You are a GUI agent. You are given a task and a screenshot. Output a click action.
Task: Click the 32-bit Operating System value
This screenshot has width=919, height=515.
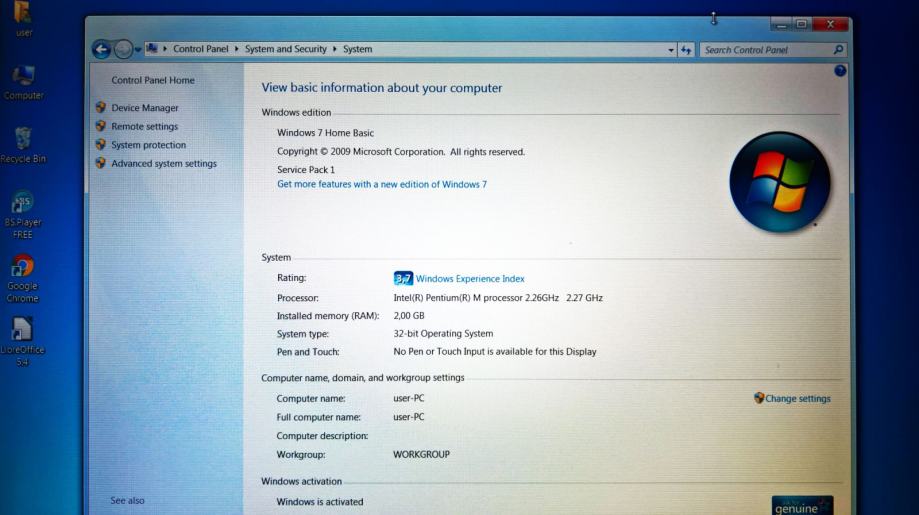pos(443,333)
